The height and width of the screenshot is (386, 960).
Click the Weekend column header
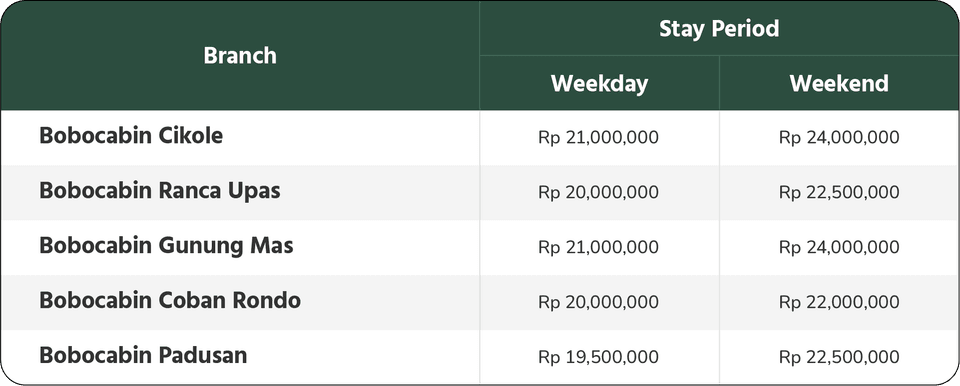[x=839, y=83]
